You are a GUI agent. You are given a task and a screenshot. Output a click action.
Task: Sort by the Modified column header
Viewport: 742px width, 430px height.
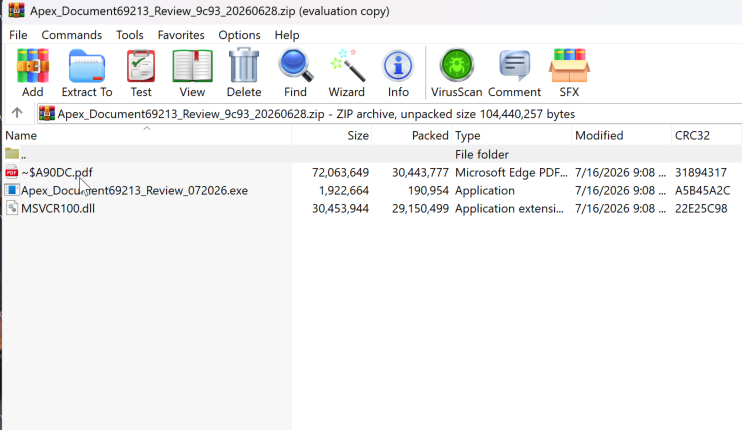pyautogui.click(x=621, y=135)
